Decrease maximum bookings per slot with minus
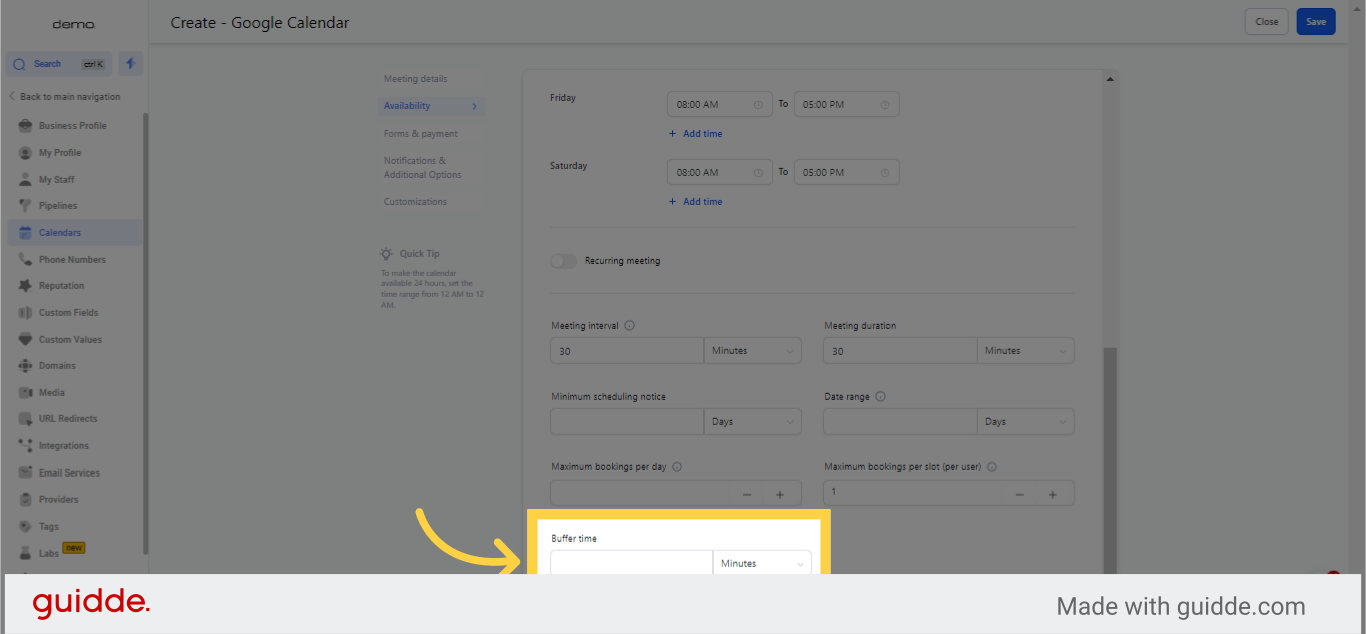 click(1020, 494)
